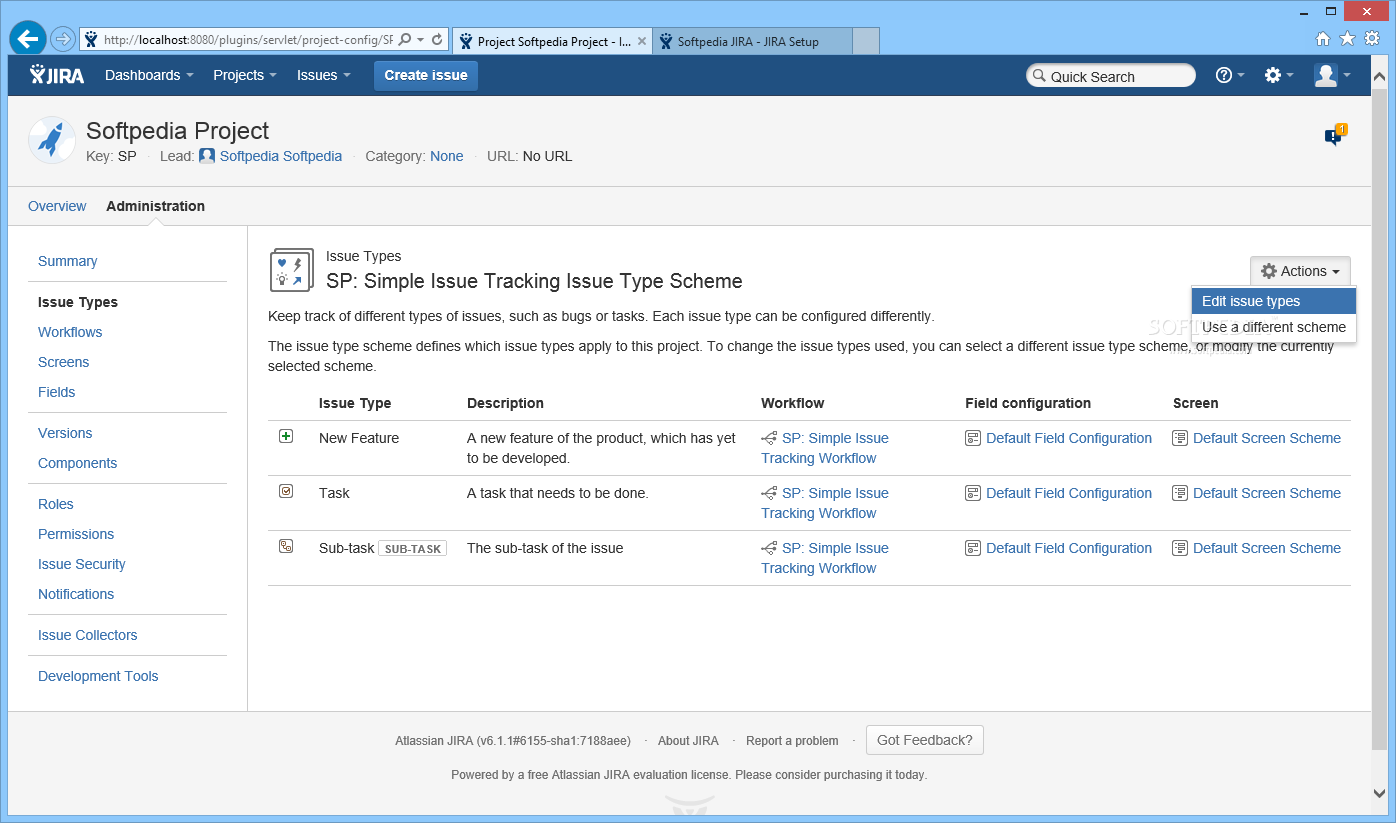
Task: Click the New Feature plus icon
Action: point(286,436)
